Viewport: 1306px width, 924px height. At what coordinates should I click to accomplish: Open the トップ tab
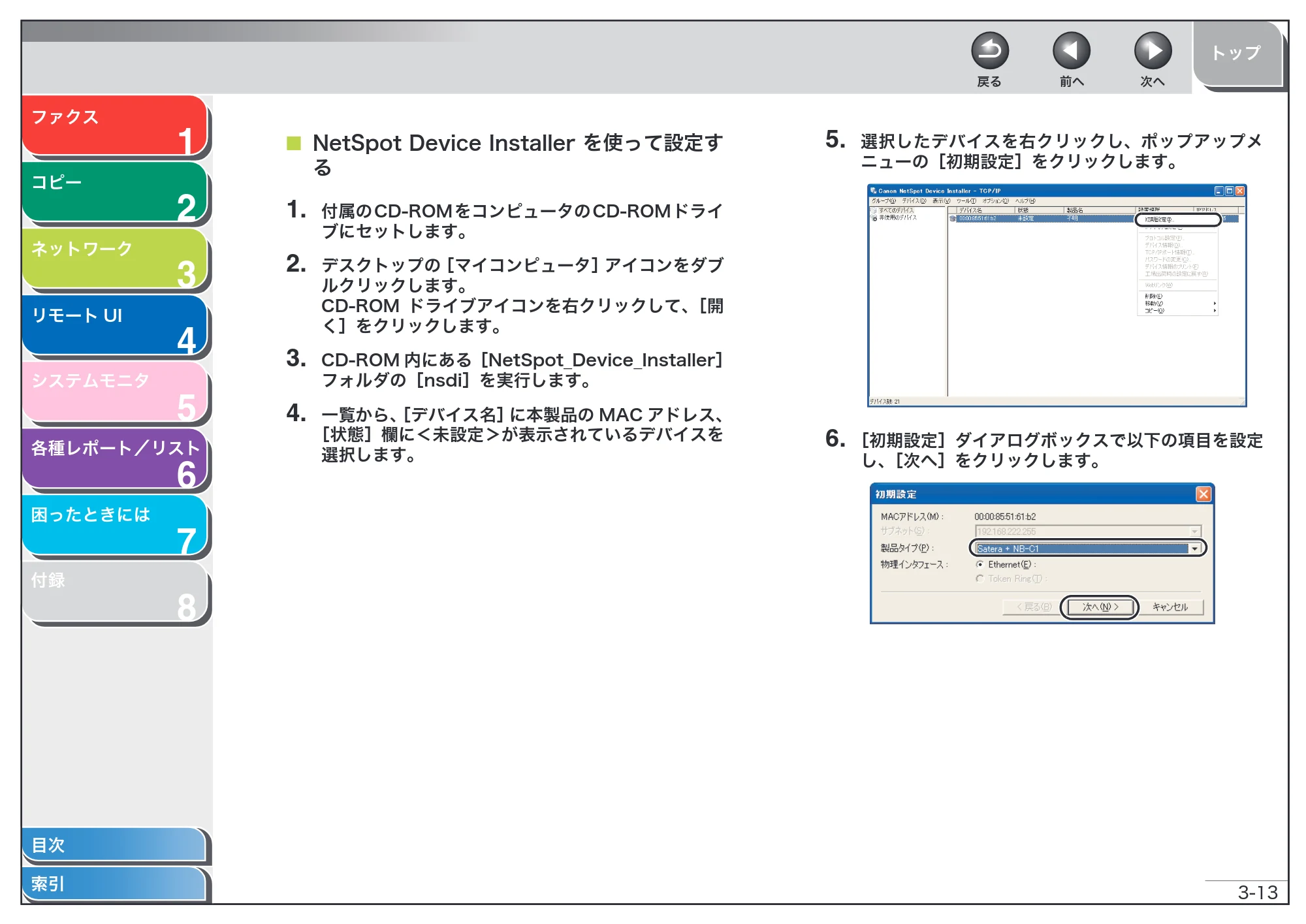pos(1237,54)
